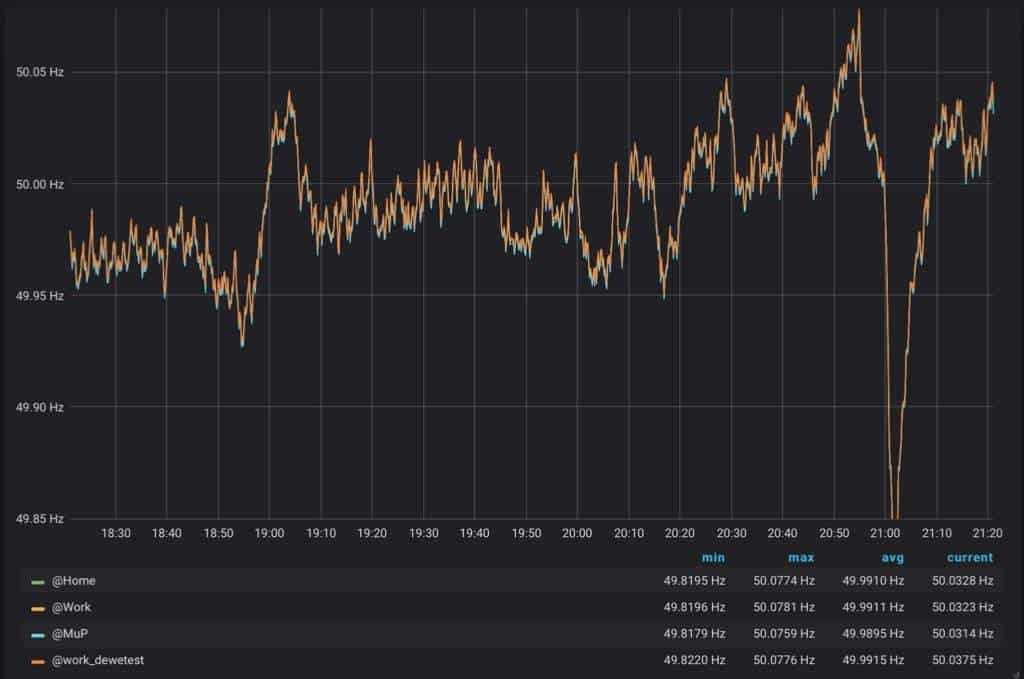Screen dimensions: 1024x679
Task: Click the @Home min value 49.8195 Hz
Action: (694, 581)
